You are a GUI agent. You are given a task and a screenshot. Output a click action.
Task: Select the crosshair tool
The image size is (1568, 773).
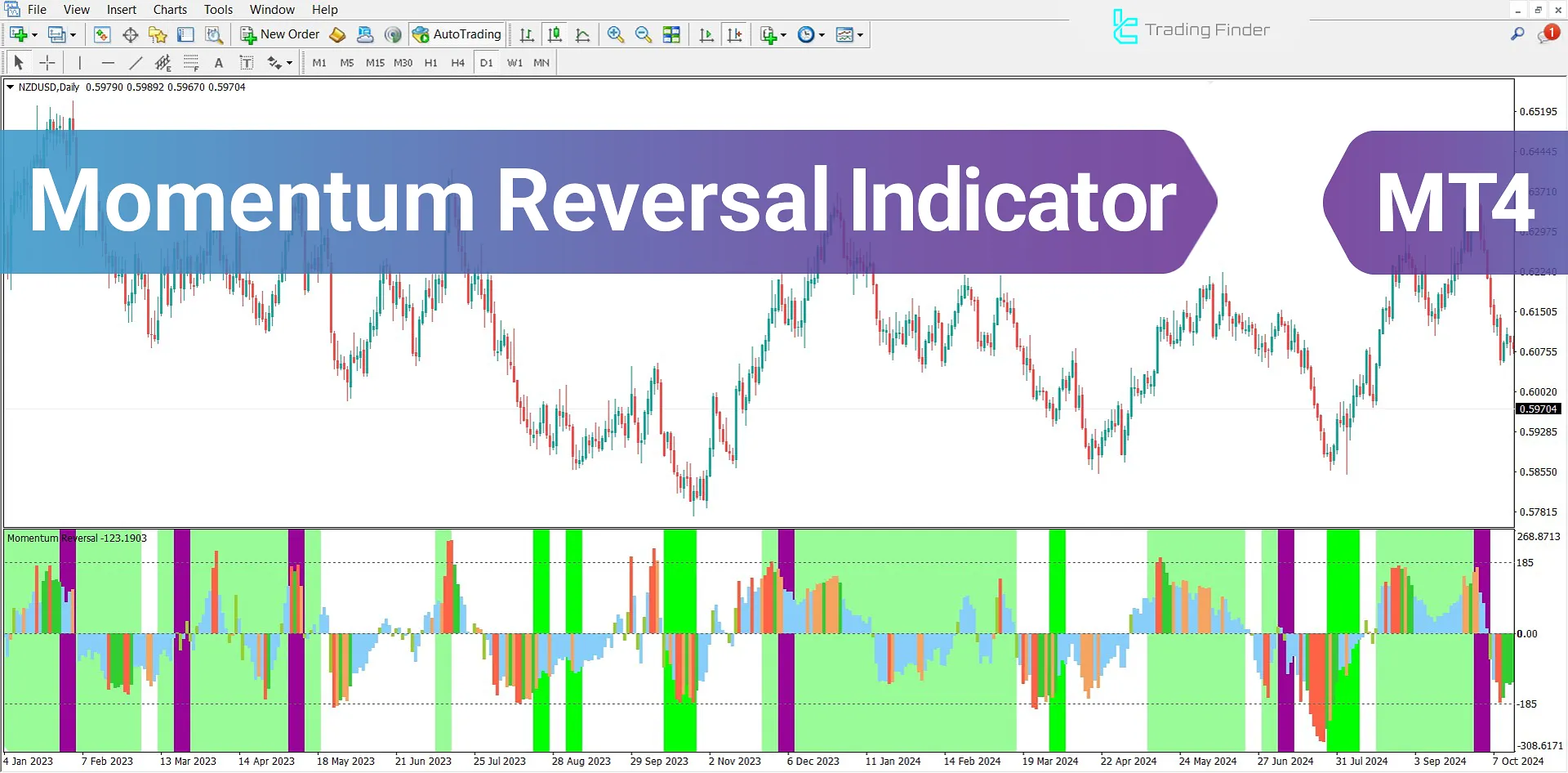coord(47,62)
